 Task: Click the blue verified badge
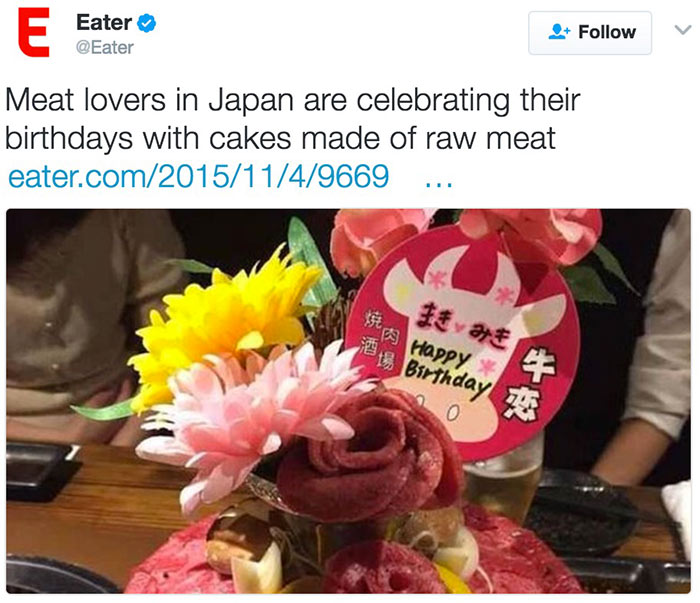click(147, 22)
